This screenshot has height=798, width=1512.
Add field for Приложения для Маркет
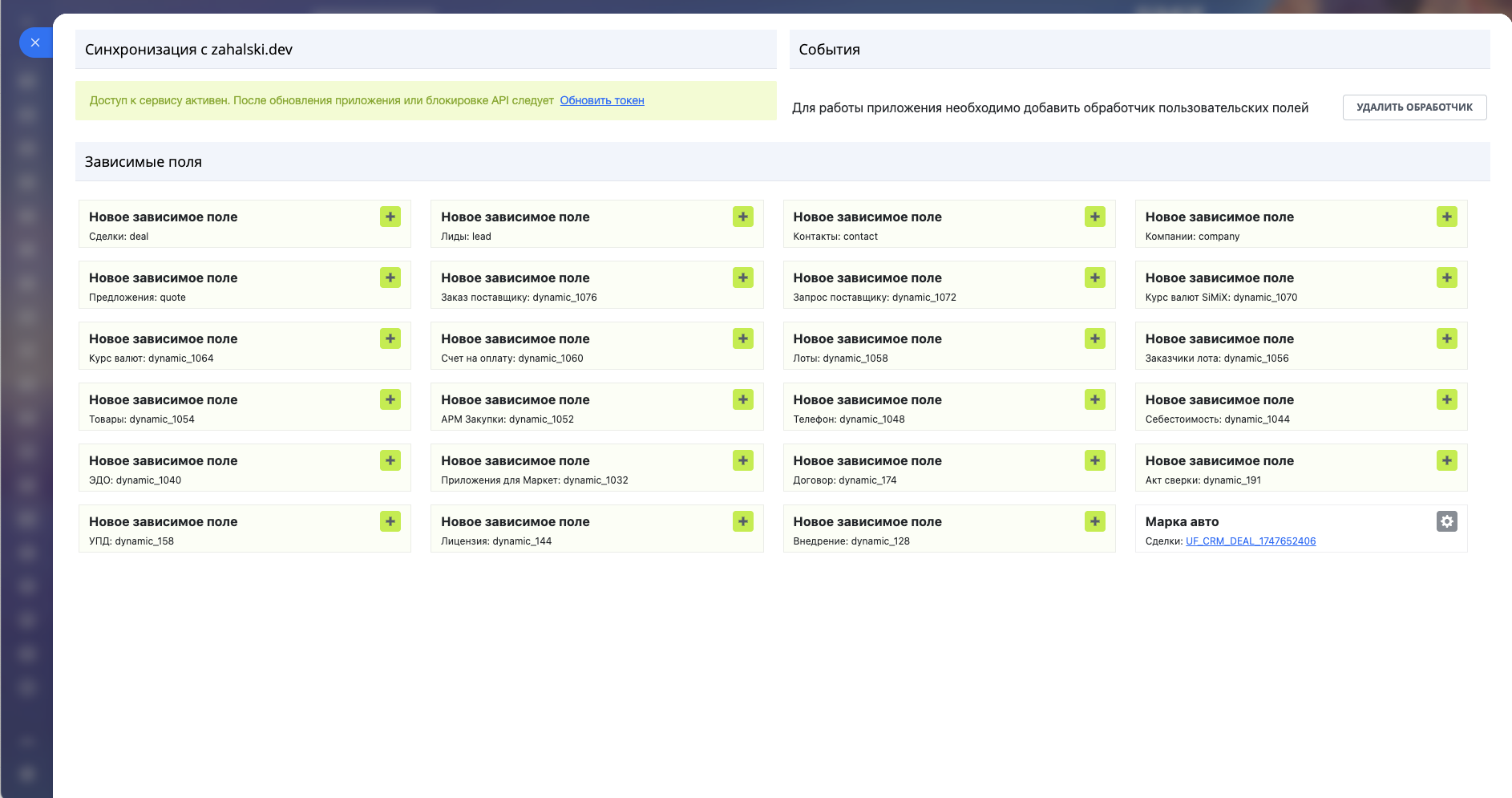[x=742, y=460]
